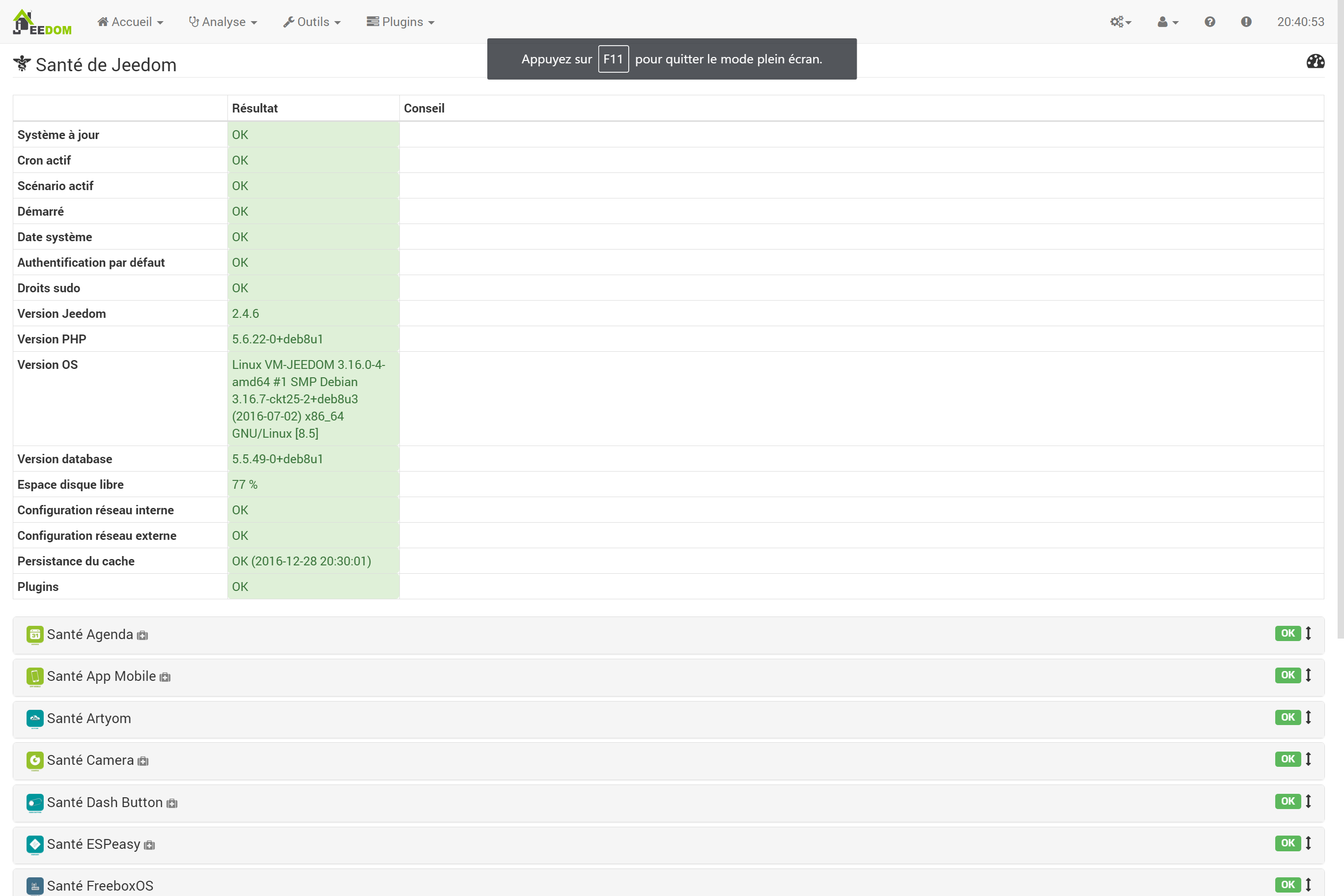Click the clock showing 20:40:53
The width and height of the screenshot is (1344, 896).
click(x=1301, y=22)
